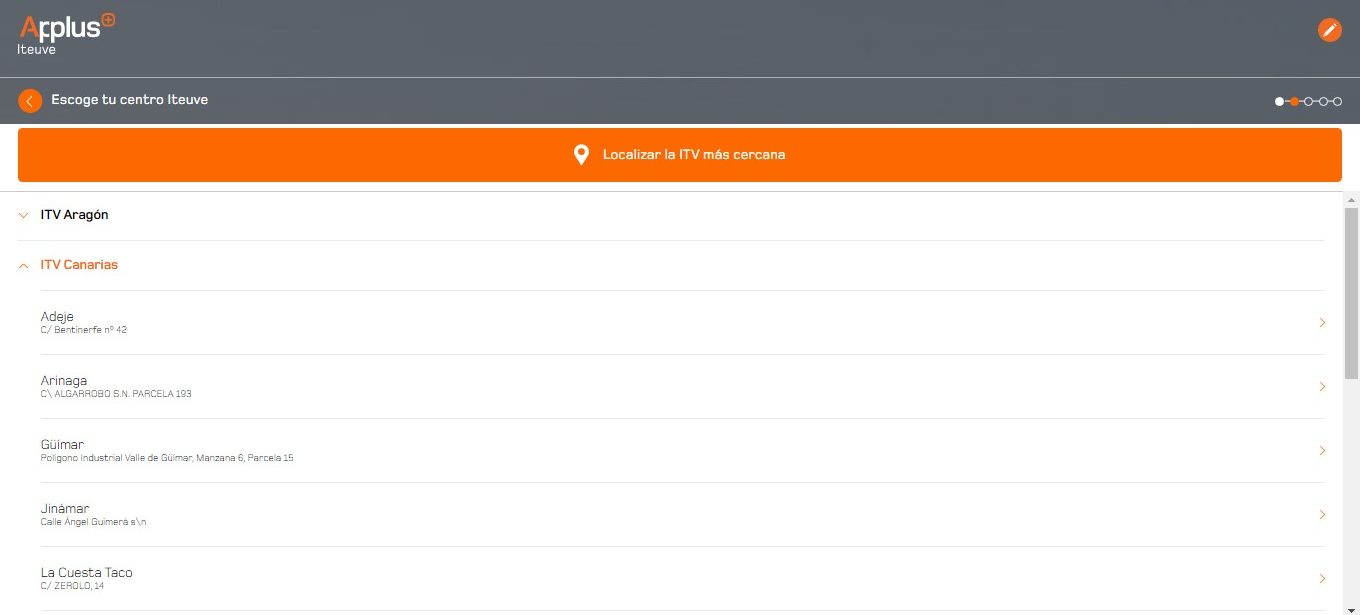Screen dimensions: 1360x615
Task: Click the arrow at the Jinámar row
Action: [1322, 514]
